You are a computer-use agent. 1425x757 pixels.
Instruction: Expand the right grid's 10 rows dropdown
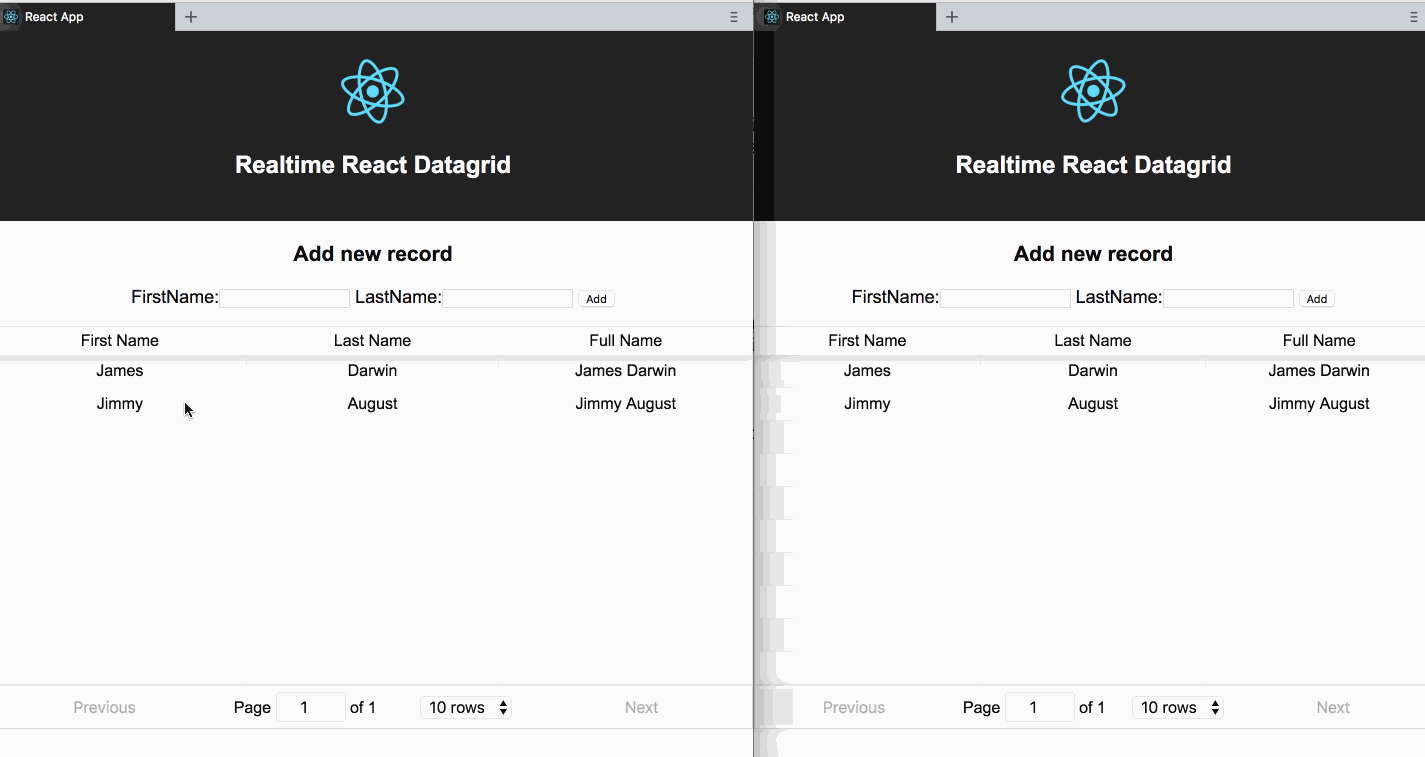[x=1178, y=707]
